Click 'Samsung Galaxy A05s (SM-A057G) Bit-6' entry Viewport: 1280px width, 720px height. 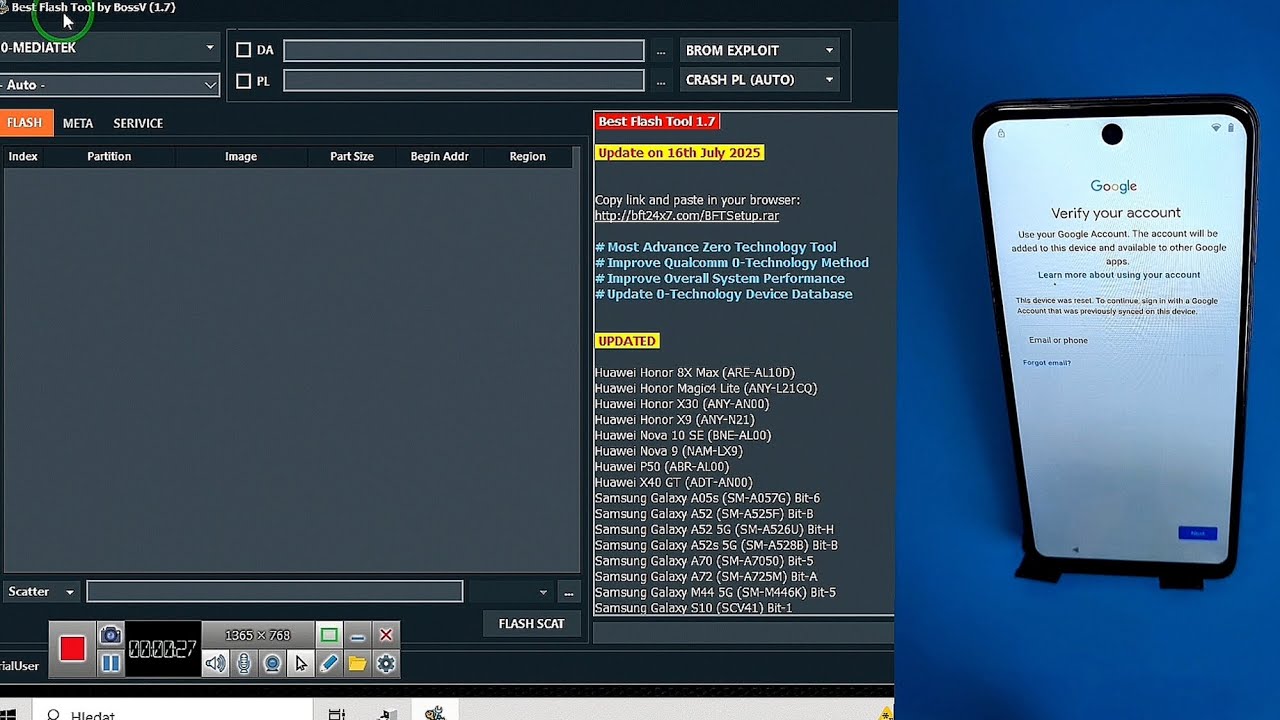(x=707, y=498)
